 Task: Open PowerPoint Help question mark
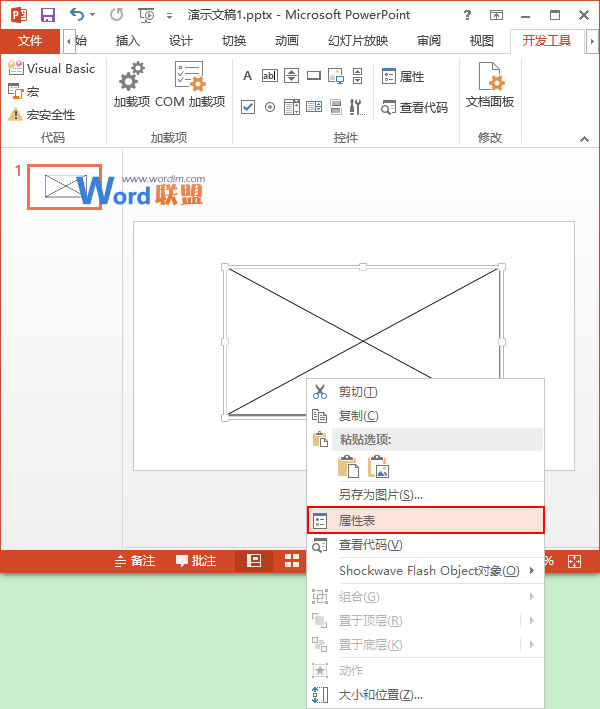click(x=468, y=15)
